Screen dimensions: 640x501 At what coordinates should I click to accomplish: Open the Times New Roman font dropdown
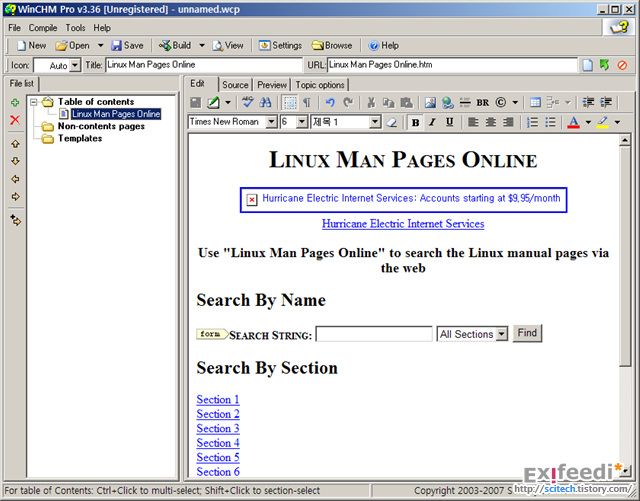click(271, 122)
